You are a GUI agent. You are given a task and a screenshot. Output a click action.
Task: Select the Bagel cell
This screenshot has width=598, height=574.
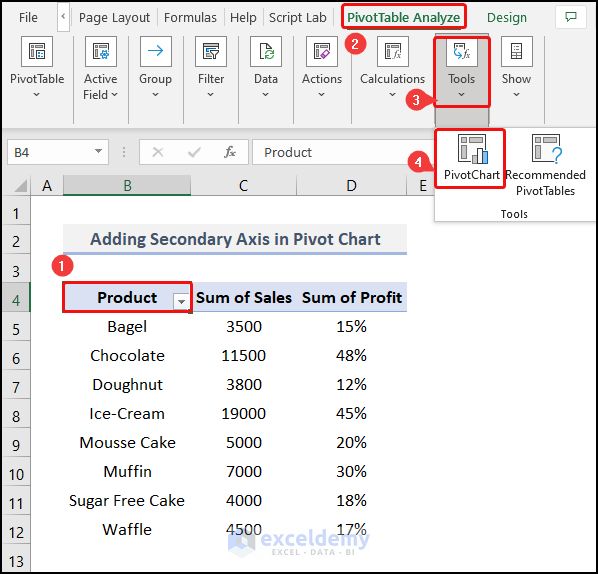pos(127,326)
